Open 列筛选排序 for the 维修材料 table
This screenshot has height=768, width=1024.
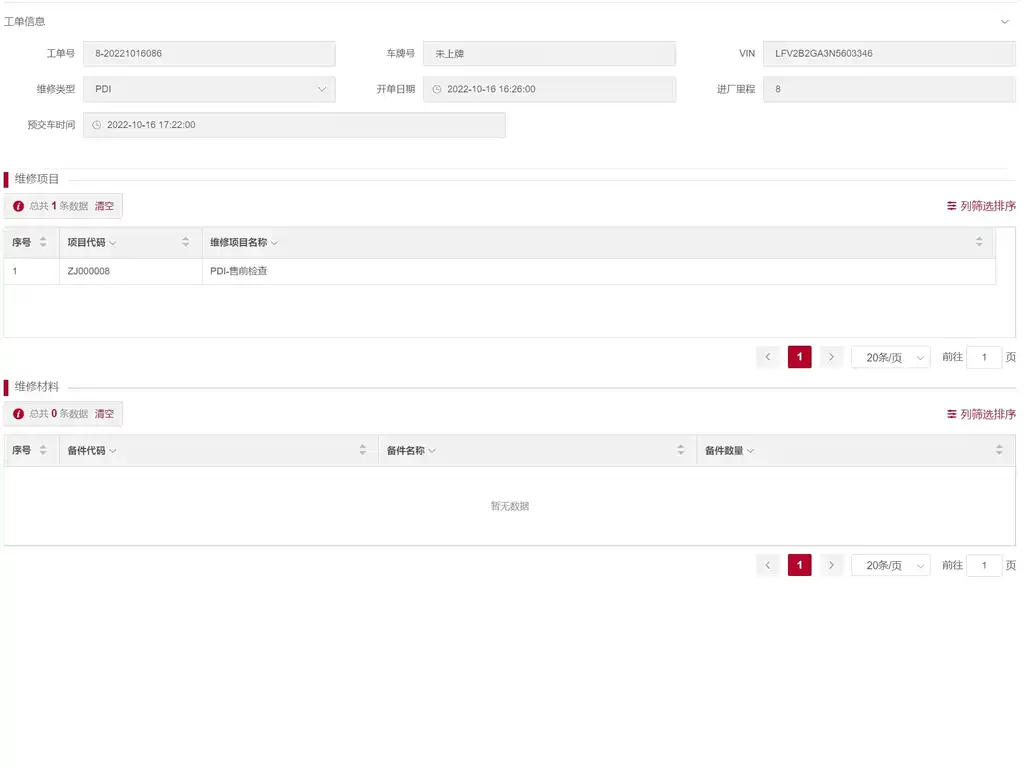(981, 414)
